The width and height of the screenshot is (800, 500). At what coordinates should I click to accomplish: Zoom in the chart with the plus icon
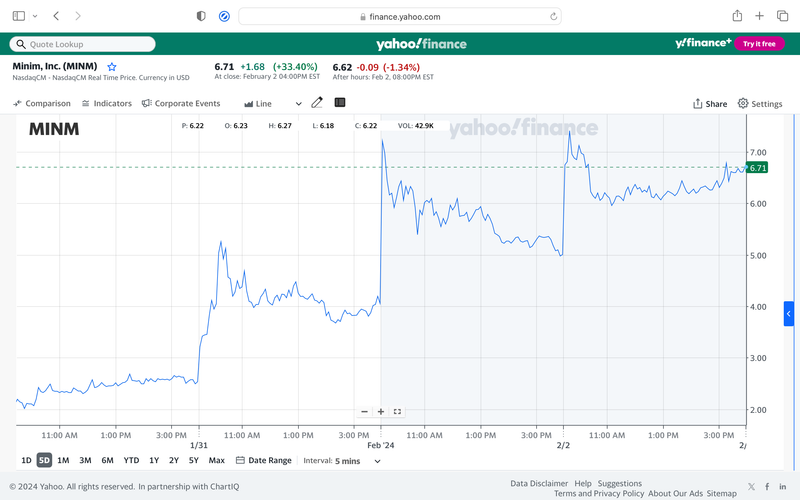click(x=381, y=412)
